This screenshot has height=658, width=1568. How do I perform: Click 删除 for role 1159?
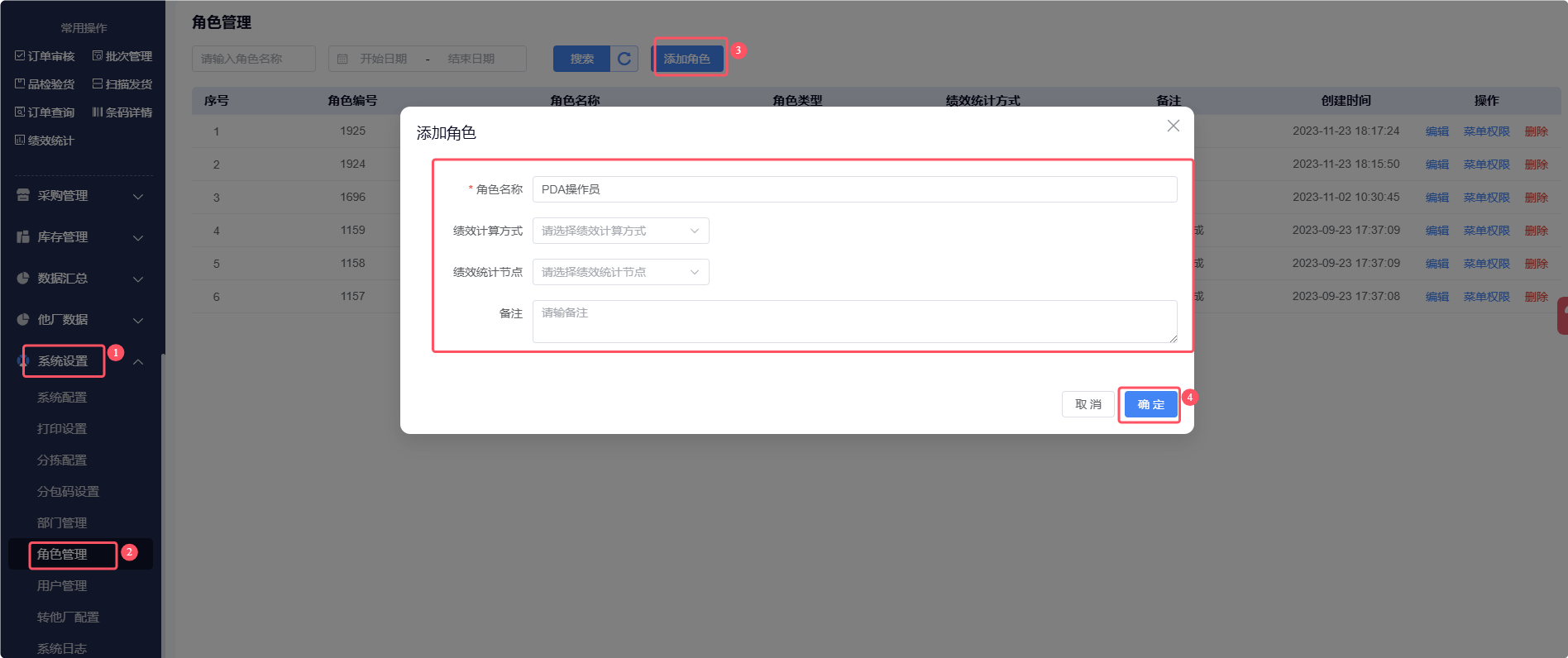point(1537,231)
